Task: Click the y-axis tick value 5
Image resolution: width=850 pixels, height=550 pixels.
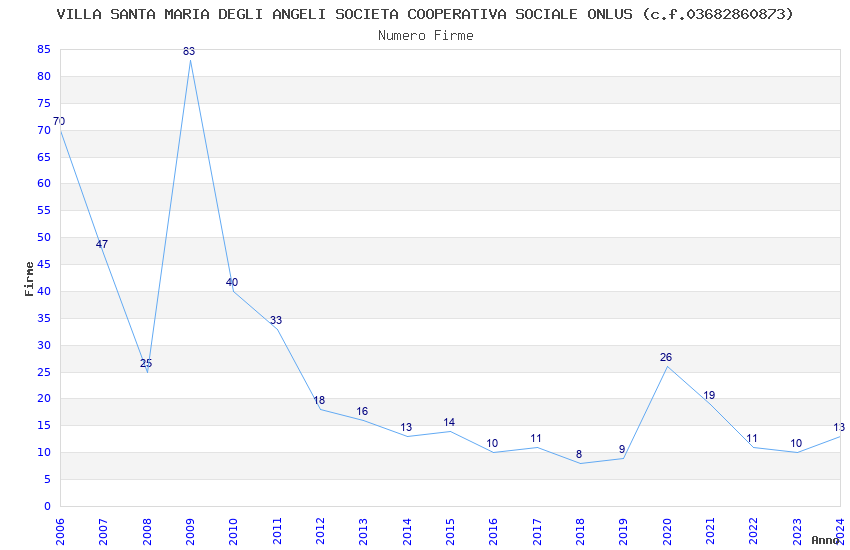Action: 48,479
